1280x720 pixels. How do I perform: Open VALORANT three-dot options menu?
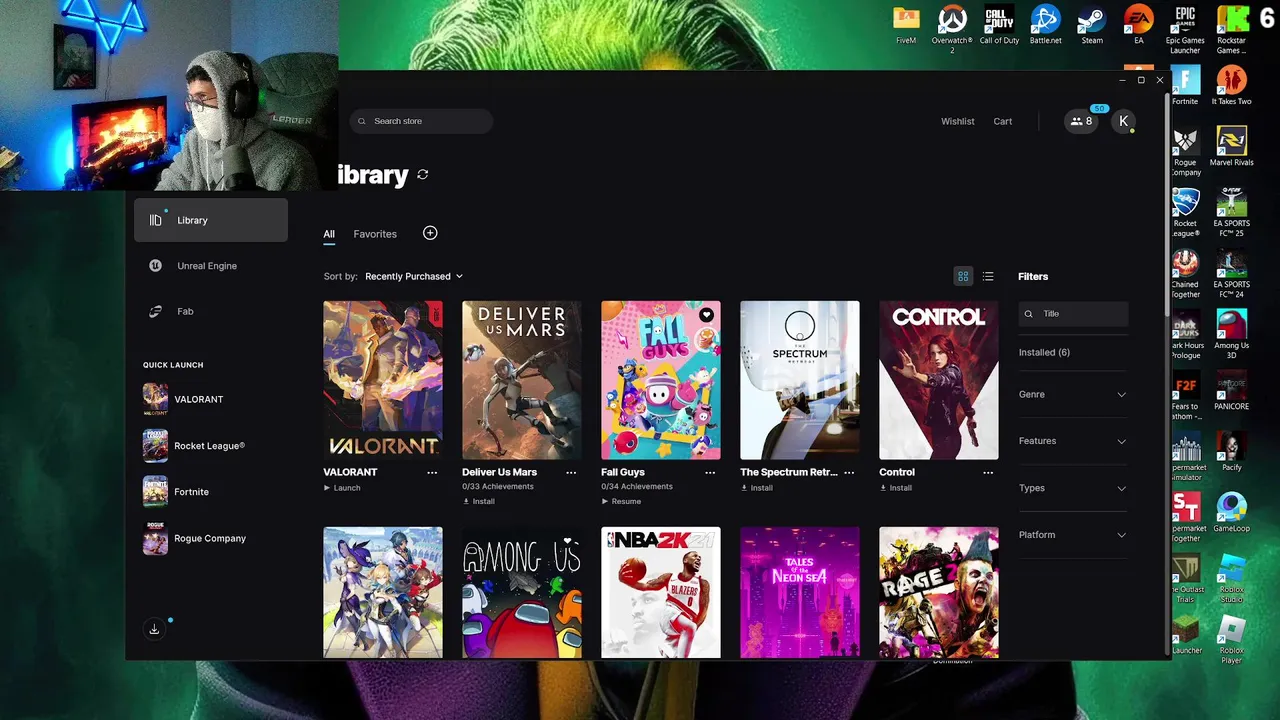pos(432,472)
